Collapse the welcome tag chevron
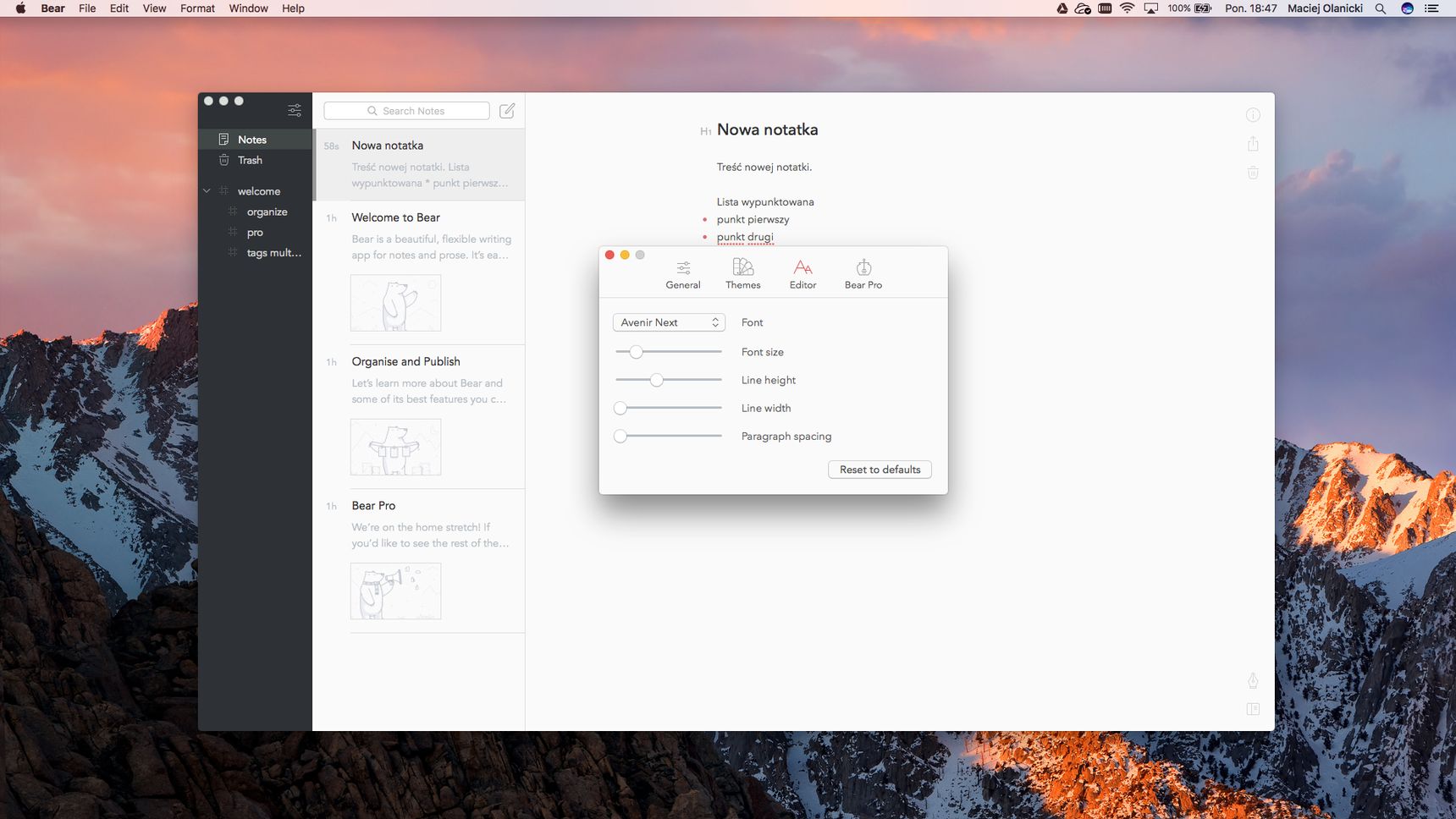 click(207, 191)
